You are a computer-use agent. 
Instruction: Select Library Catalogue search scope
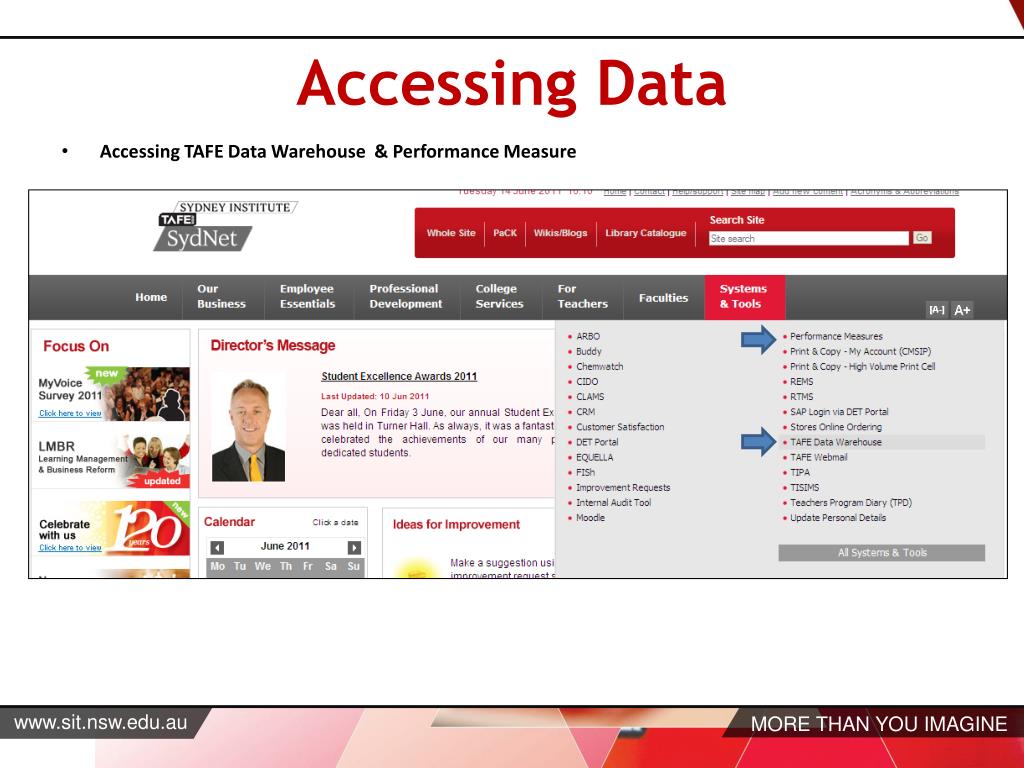coord(645,233)
